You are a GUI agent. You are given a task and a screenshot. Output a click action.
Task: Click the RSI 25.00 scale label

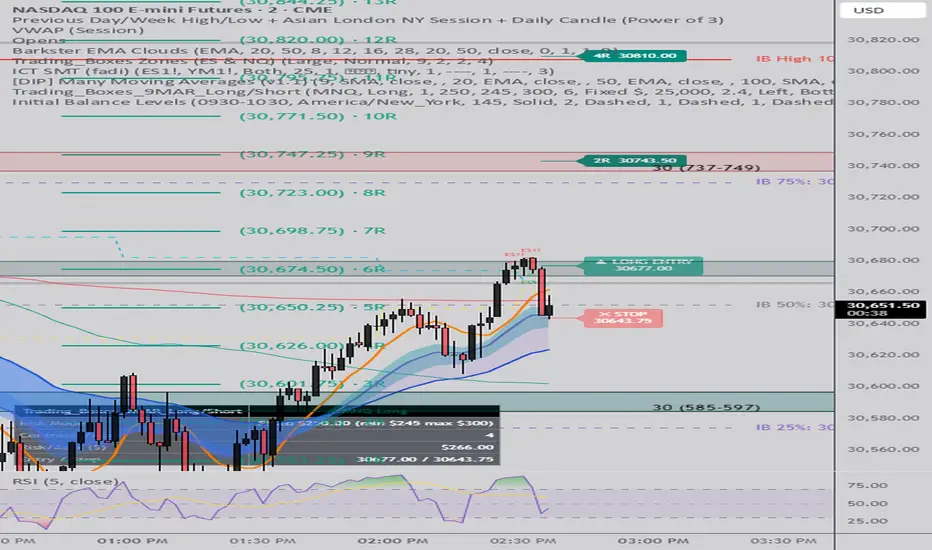[867, 521]
